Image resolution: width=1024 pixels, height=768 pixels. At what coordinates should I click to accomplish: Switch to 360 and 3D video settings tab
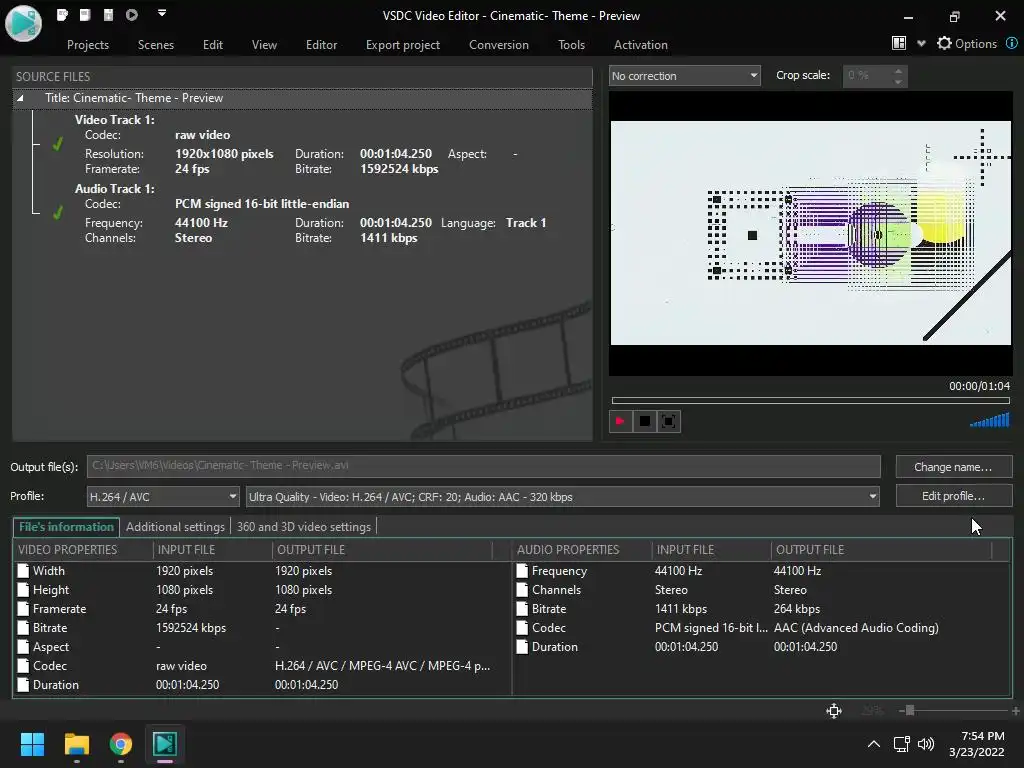coord(304,526)
